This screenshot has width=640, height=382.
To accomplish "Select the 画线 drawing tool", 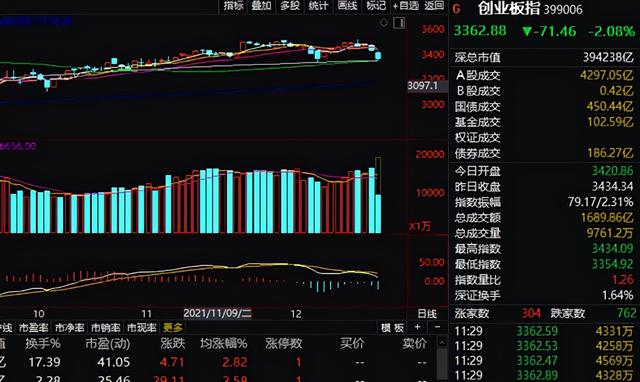I will click(347, 6).
